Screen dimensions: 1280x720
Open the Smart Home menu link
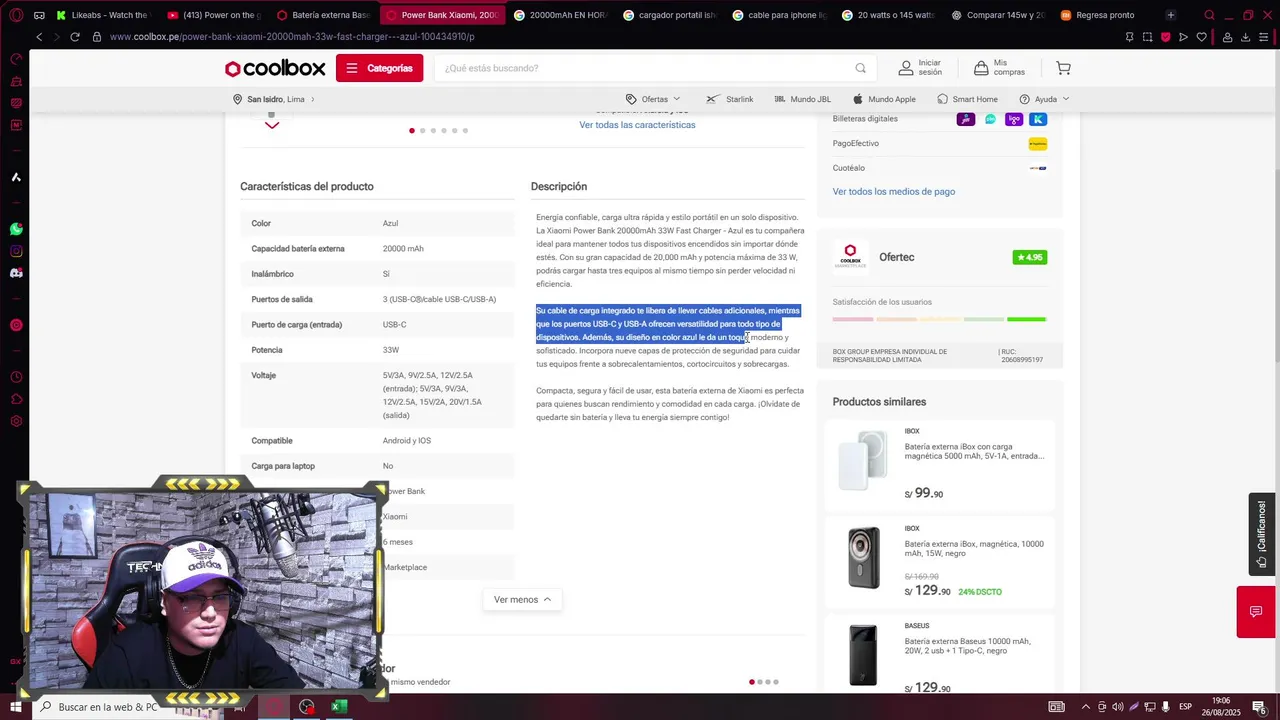pyautogui.click(x=967, y=99)
